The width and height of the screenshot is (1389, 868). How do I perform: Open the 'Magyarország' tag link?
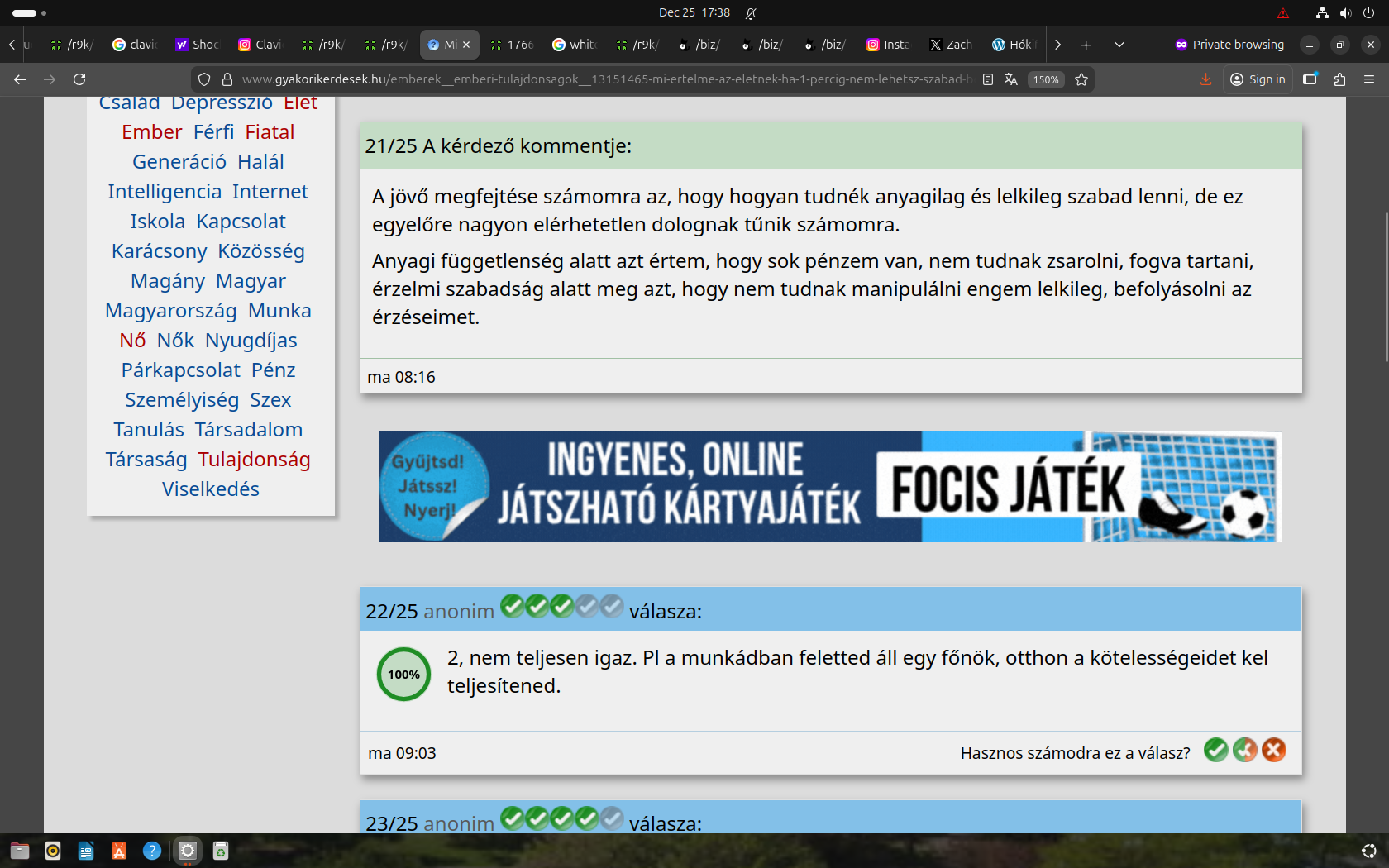(171, 311)
